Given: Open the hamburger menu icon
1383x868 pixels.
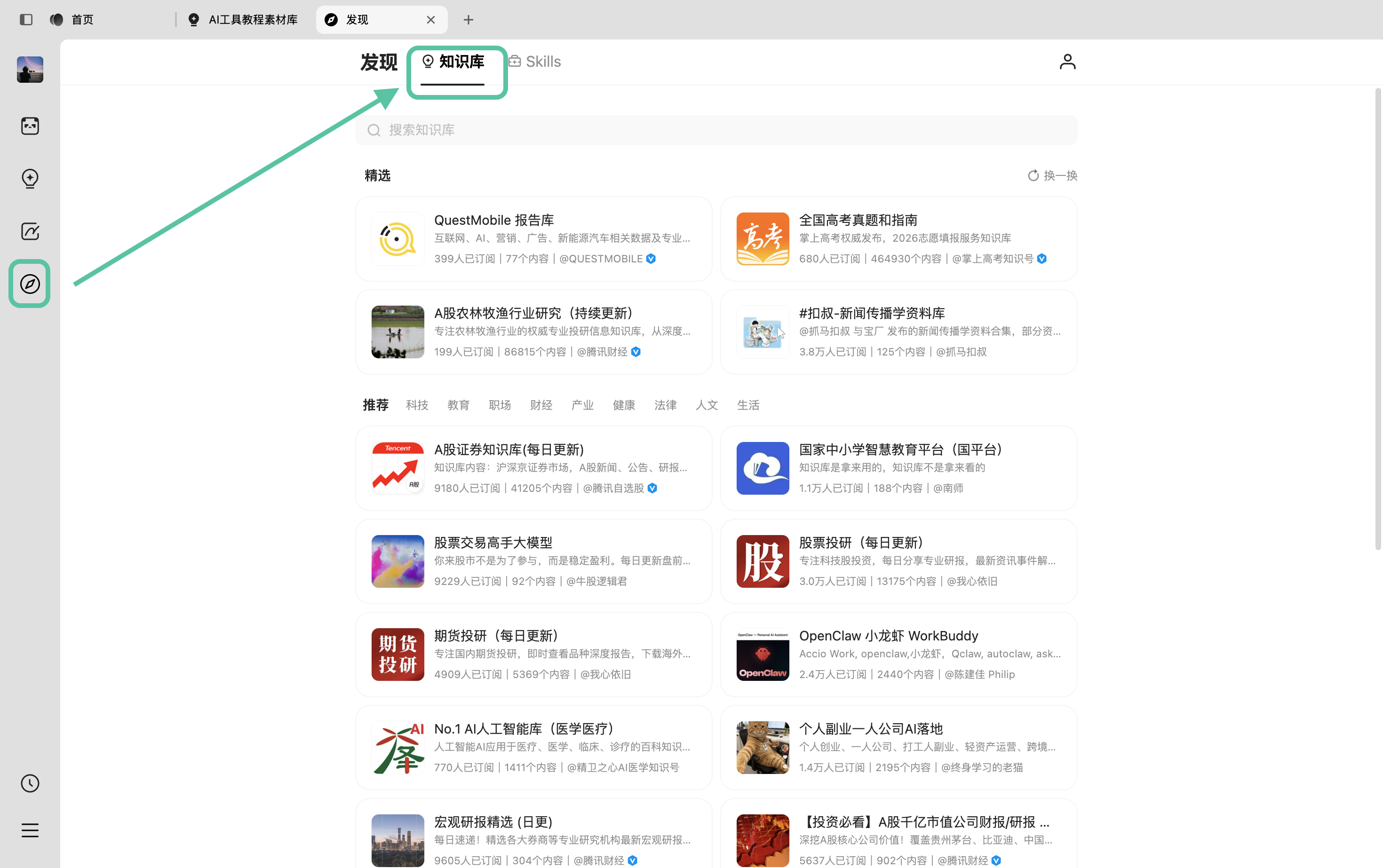Looking at the screenshot, I should [30, 830].
